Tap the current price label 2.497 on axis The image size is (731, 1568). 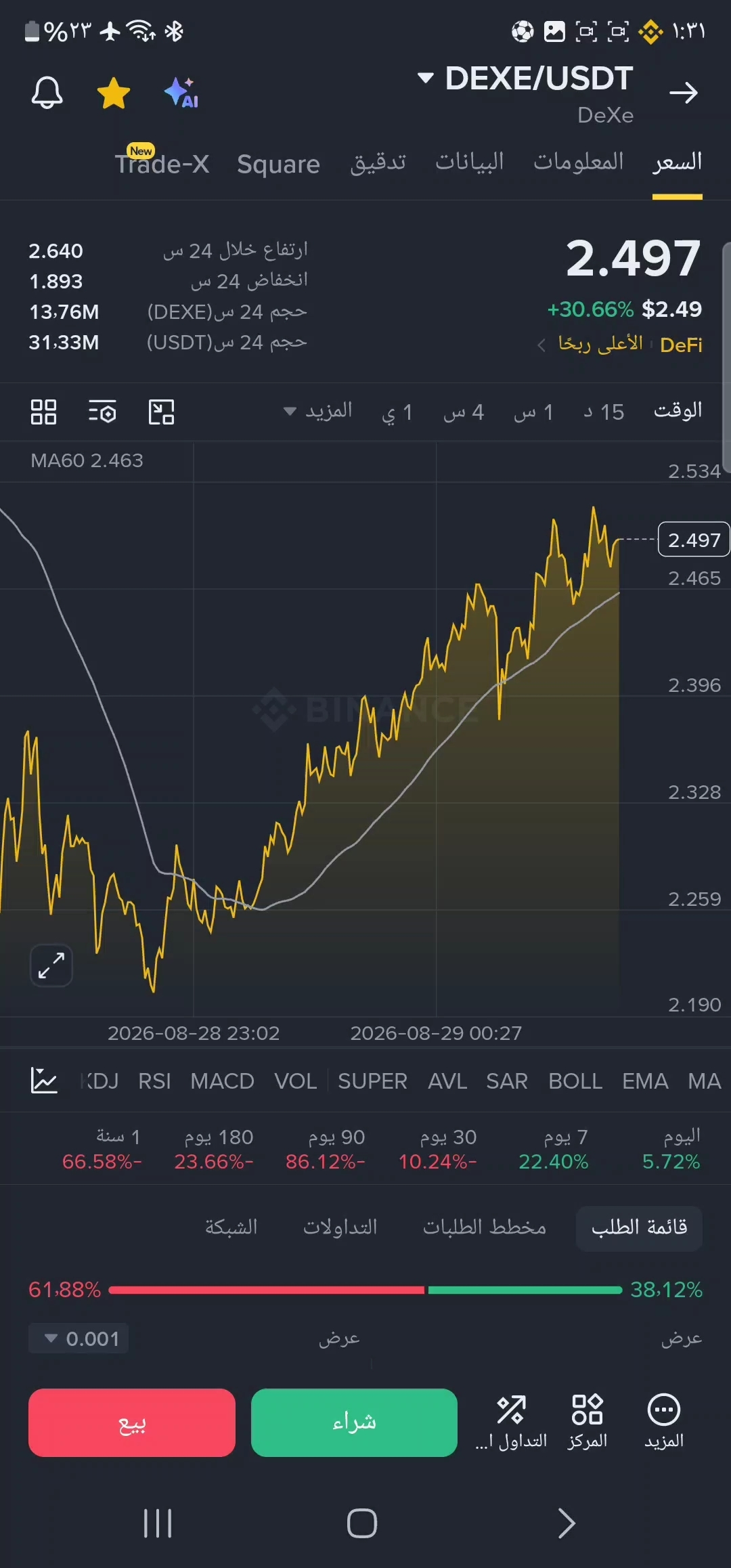click(694, 540)
